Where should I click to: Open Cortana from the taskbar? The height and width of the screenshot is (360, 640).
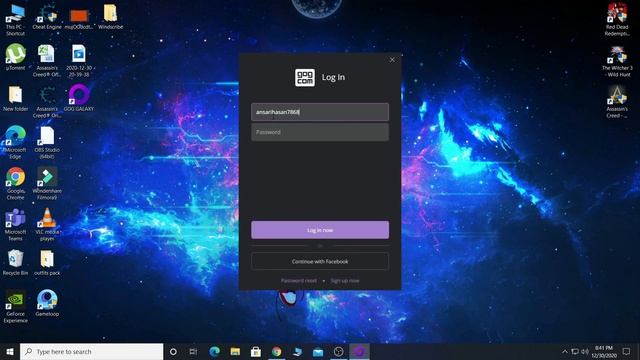coord(173,351)
